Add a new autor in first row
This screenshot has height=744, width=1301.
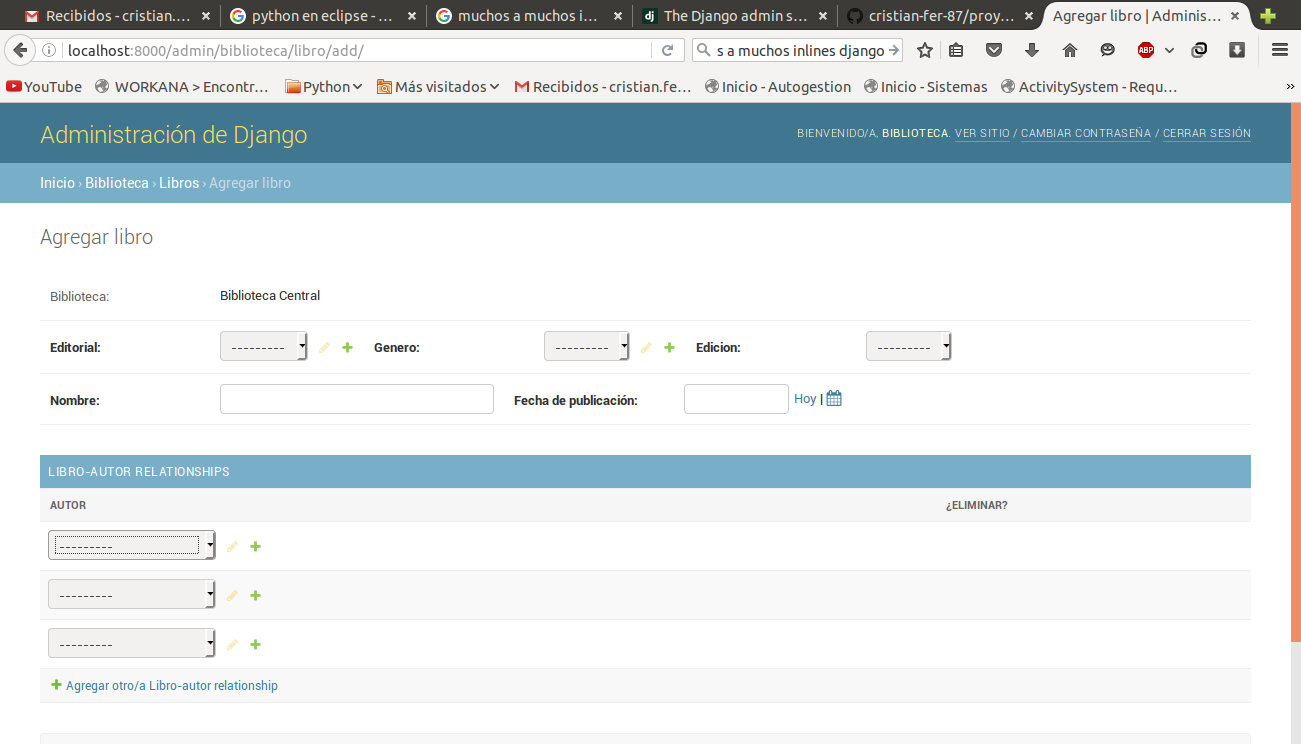(255, 546)
